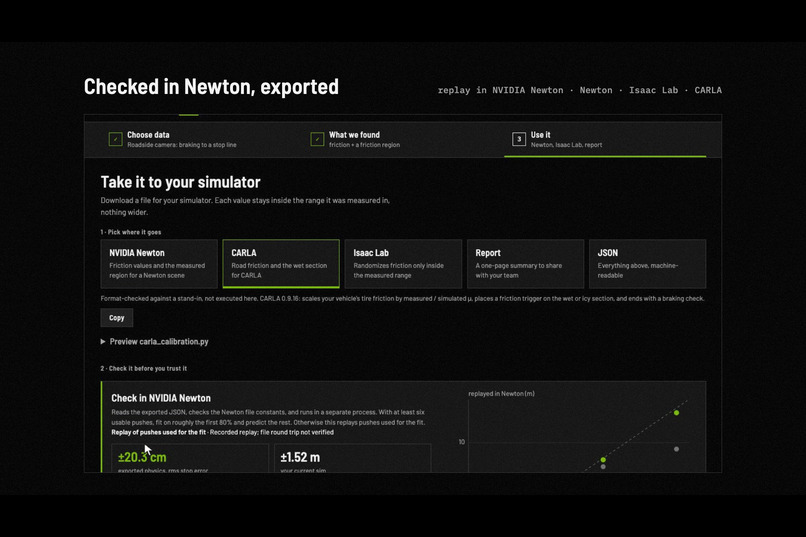Screen dimensions: 806x537
Task: Select the JSON export card
Action: tap(648, 264)
